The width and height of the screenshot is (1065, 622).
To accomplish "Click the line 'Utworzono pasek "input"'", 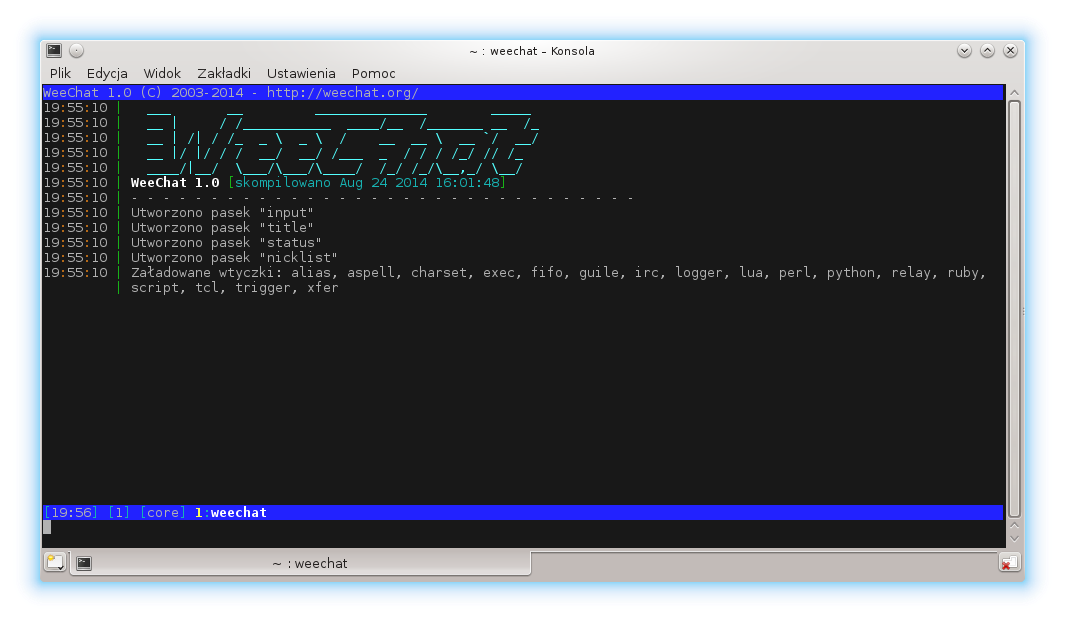I will (222, 213).
